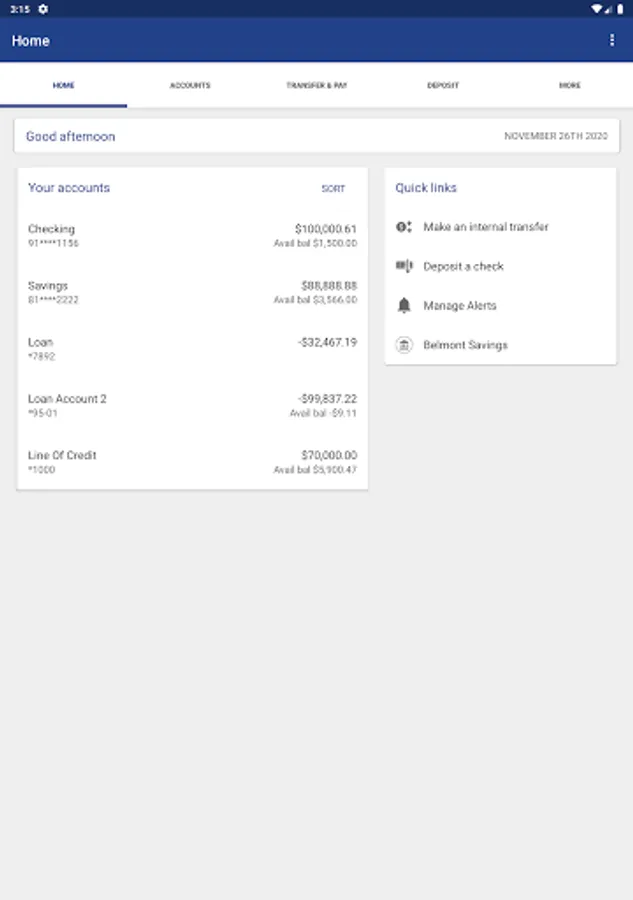The image size is (633, 900).
Task: Click the Manage Alerts bell icon
Action: click(404, 305)
